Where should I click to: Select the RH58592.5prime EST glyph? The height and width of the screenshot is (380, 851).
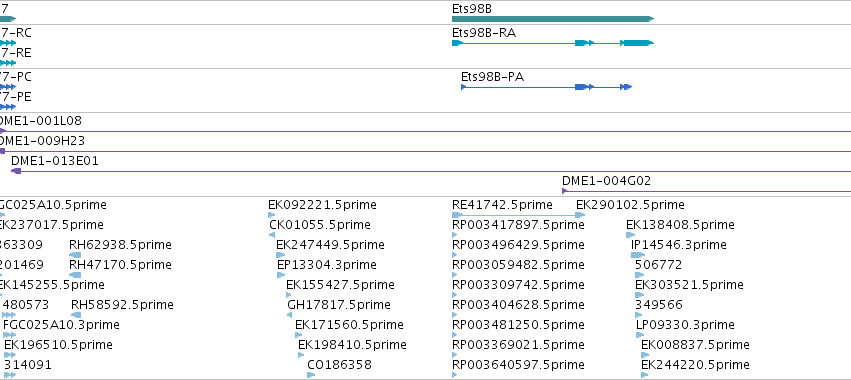click(x=77, y=315)
